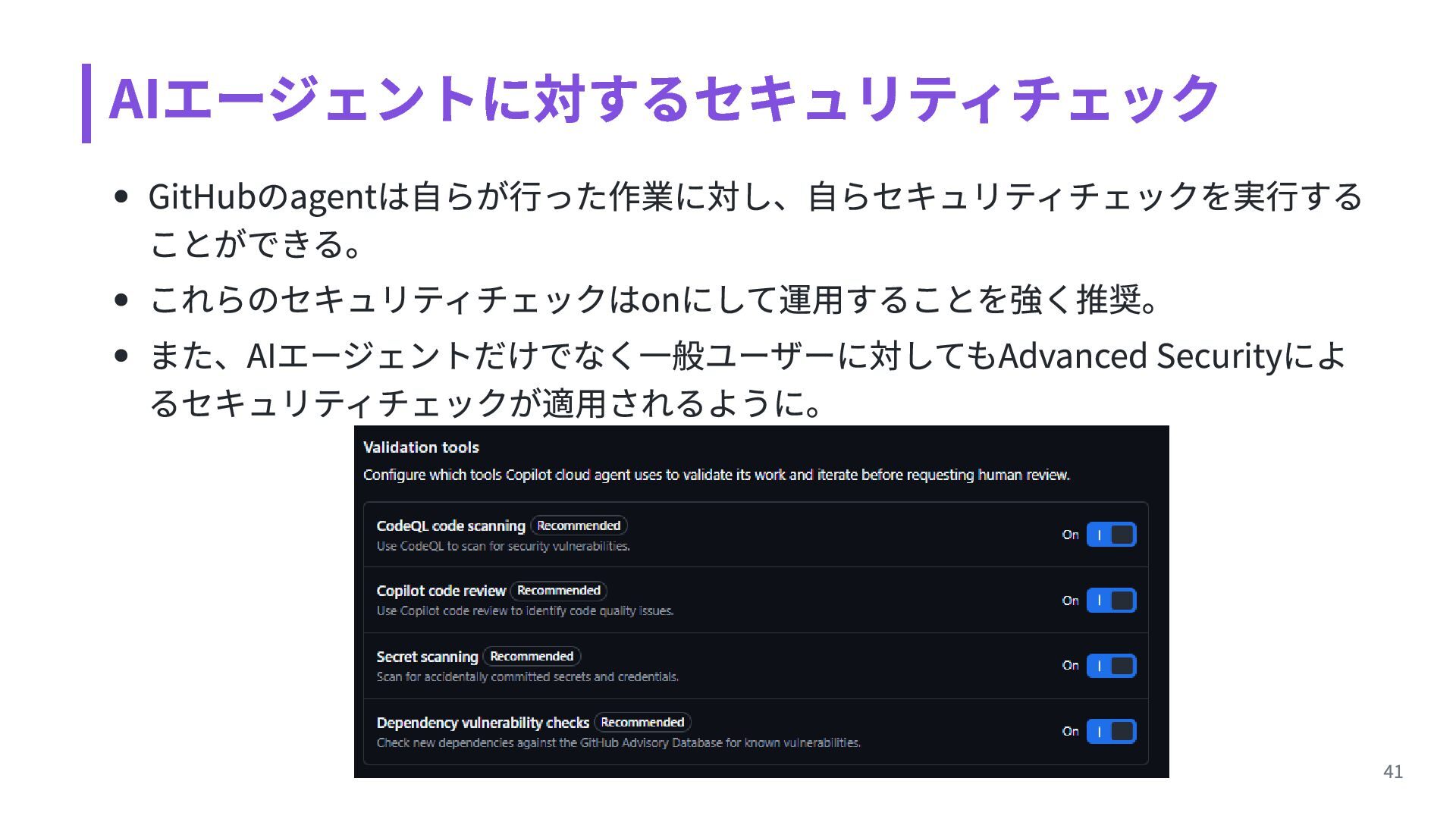This screenshot has height=819, width=1456.
Task: Click the bullet mentioning Advanced Security
Action: 747,356
